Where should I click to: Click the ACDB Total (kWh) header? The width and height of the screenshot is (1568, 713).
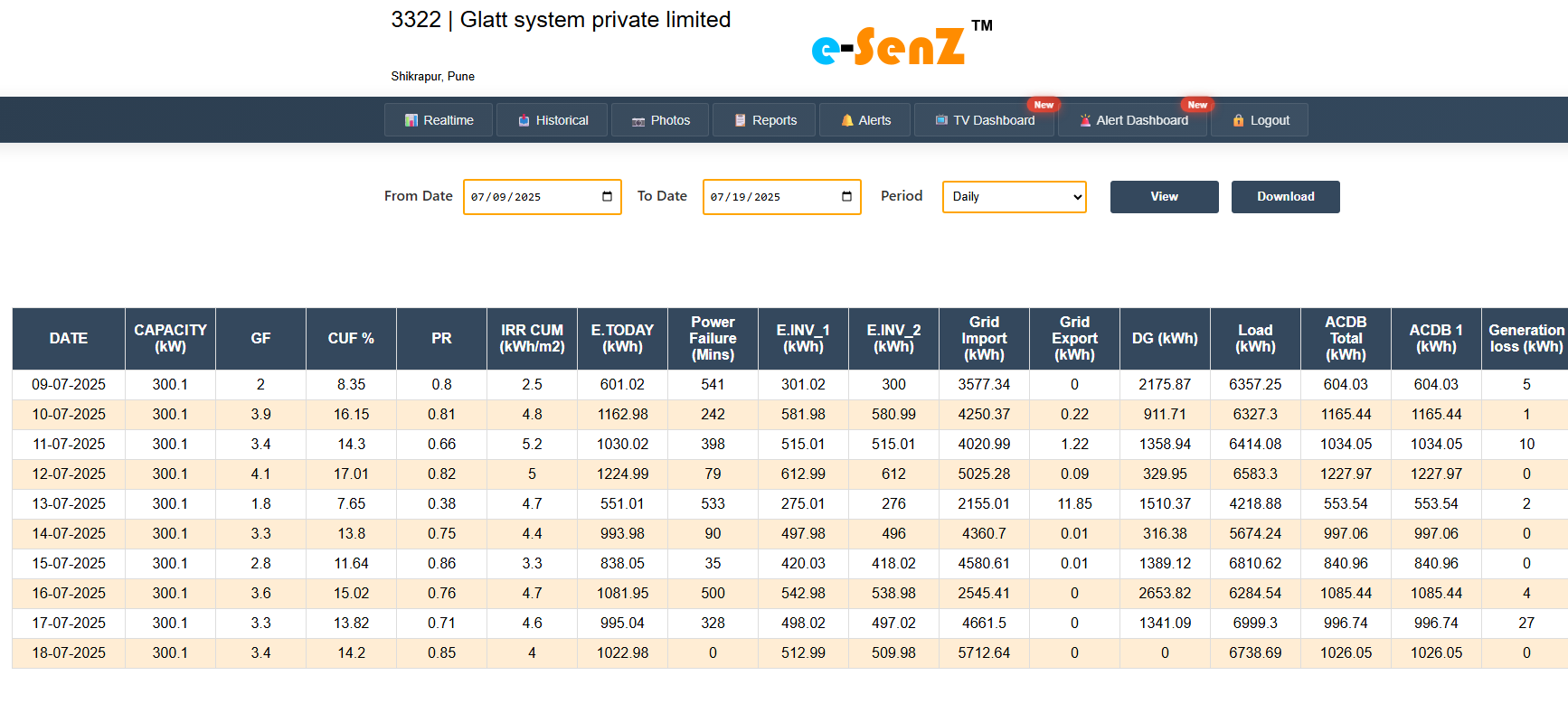pos(1346,338)
